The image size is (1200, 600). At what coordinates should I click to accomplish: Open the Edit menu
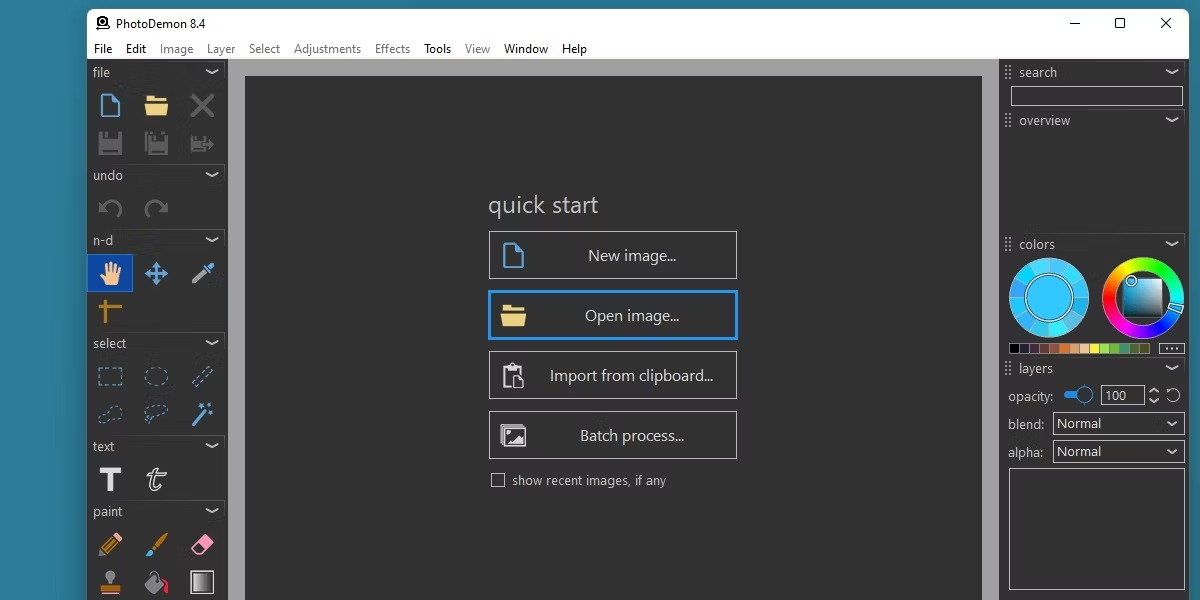coord(136,49)
